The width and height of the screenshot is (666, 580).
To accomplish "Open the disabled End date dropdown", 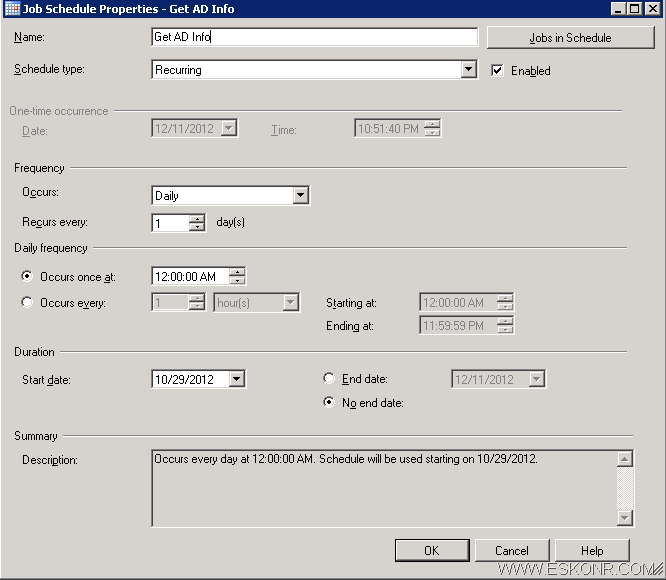I will (x=536, y=379).
